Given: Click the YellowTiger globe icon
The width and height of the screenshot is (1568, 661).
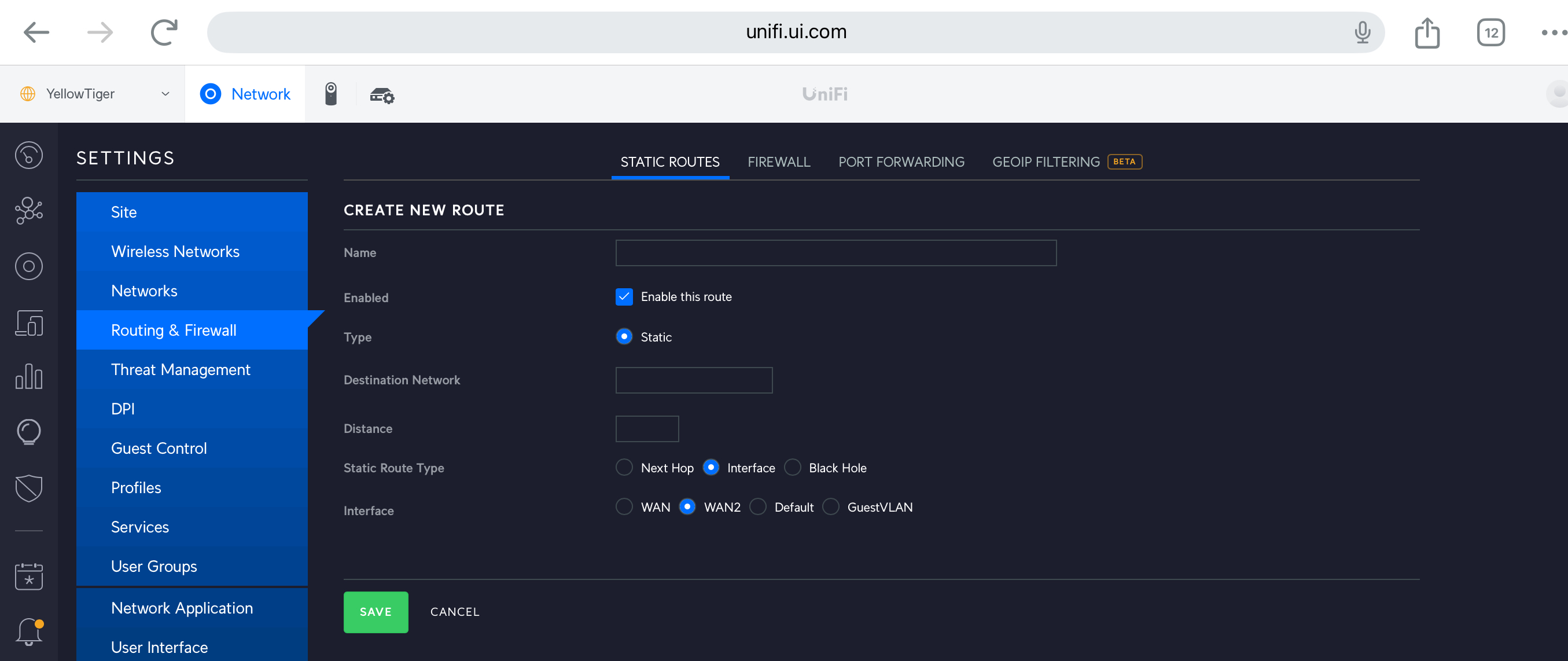Looking at the screenshot, I should pos(27,94).
